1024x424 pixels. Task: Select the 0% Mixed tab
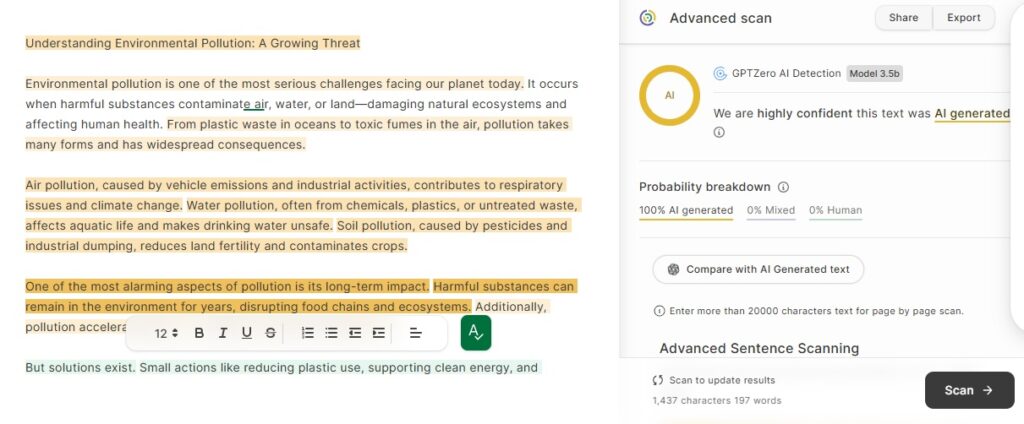(771, 210)
